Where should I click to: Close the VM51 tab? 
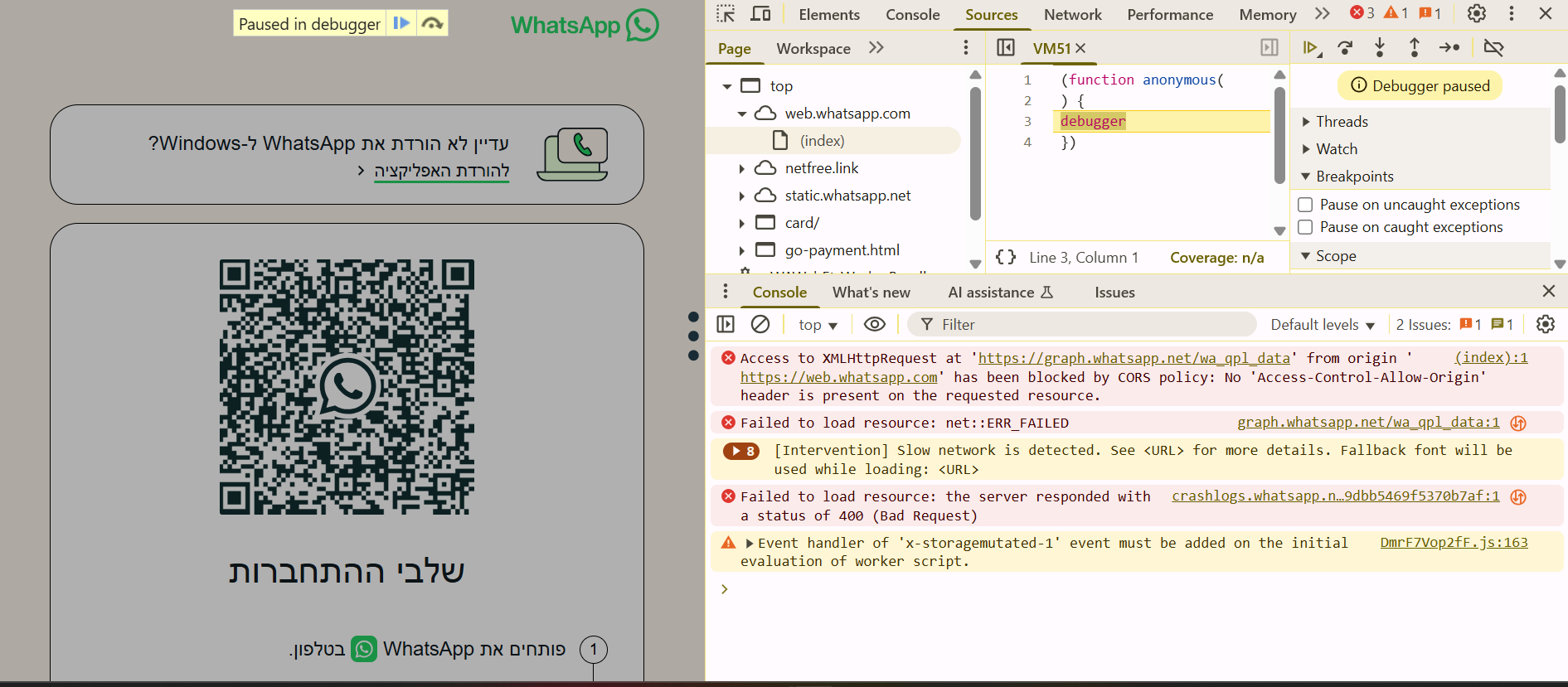pos(1080,48)
